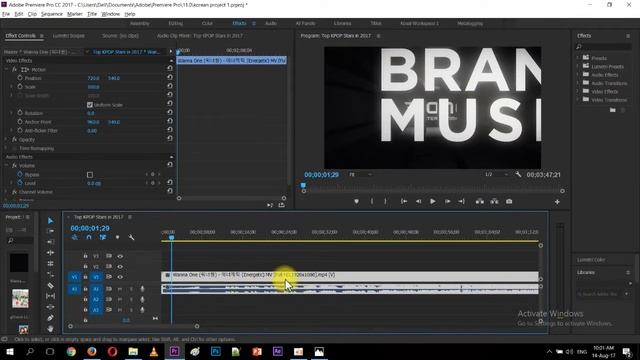Open Photoshop from the Windows taskbar
Screen dimensions: 640x360
point(216,351)
